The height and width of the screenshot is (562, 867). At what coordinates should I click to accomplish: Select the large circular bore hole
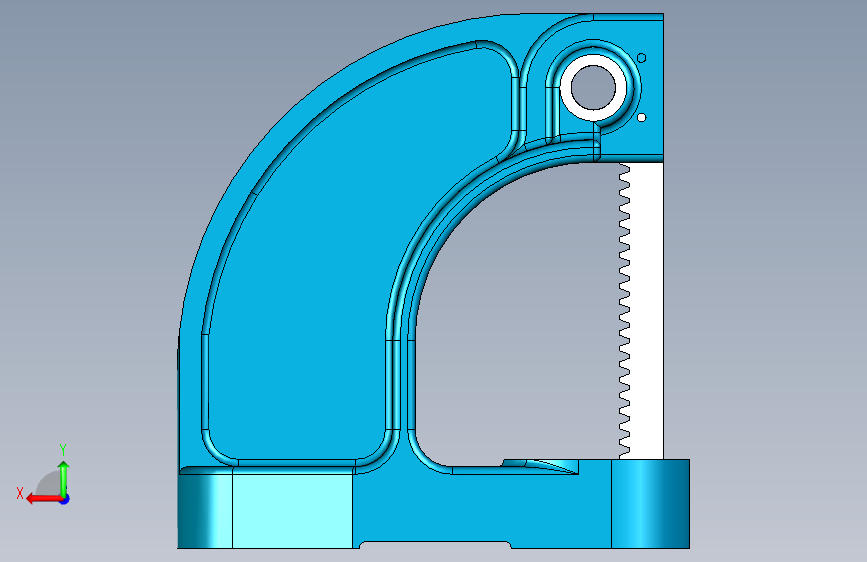click(593, 87)
